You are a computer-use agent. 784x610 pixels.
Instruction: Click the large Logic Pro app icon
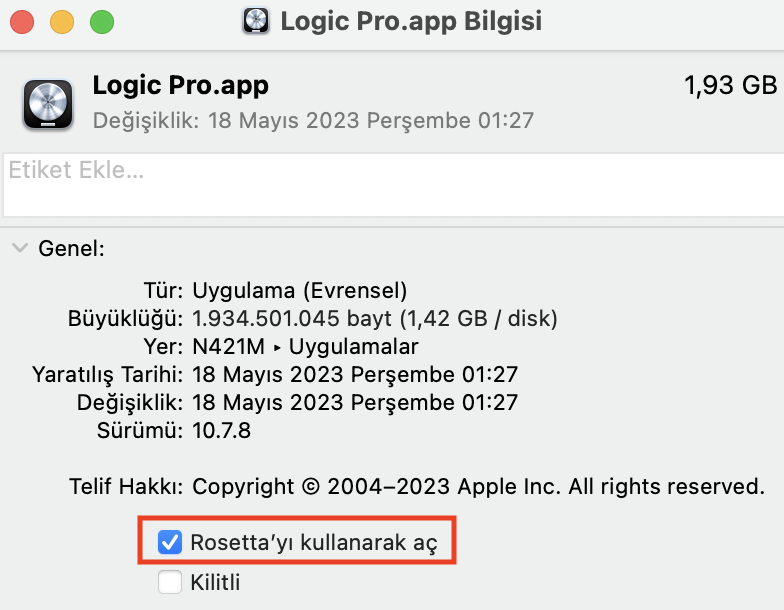point(45,103)
